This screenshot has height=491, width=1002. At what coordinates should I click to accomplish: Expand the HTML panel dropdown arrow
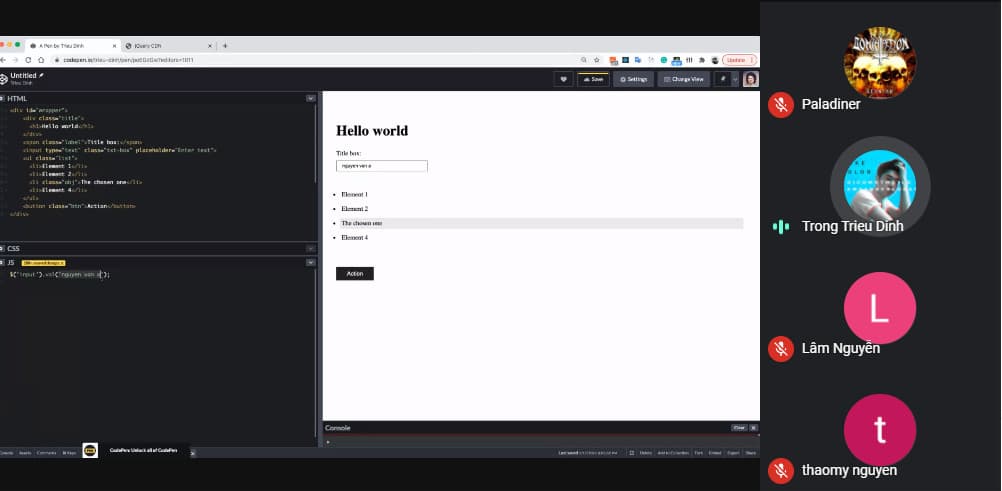coord(311,99)
